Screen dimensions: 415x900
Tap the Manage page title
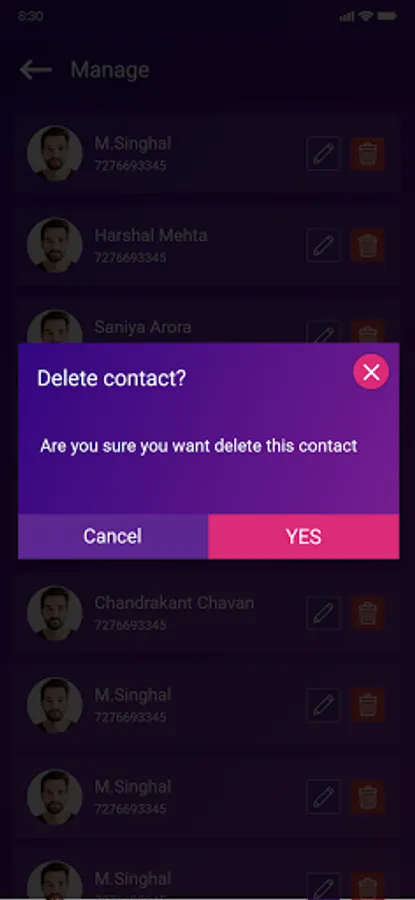(110, 69)
